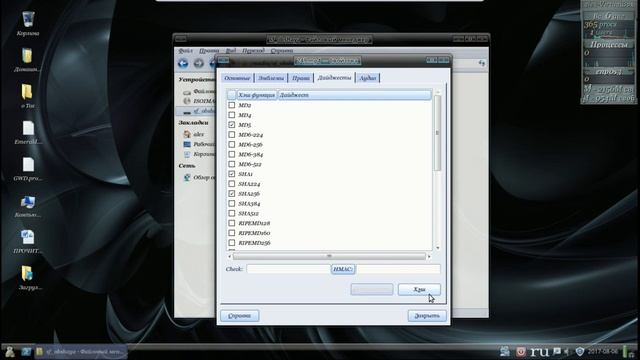Enable the RIPEMD160 hash checkbox

point(231,233)
